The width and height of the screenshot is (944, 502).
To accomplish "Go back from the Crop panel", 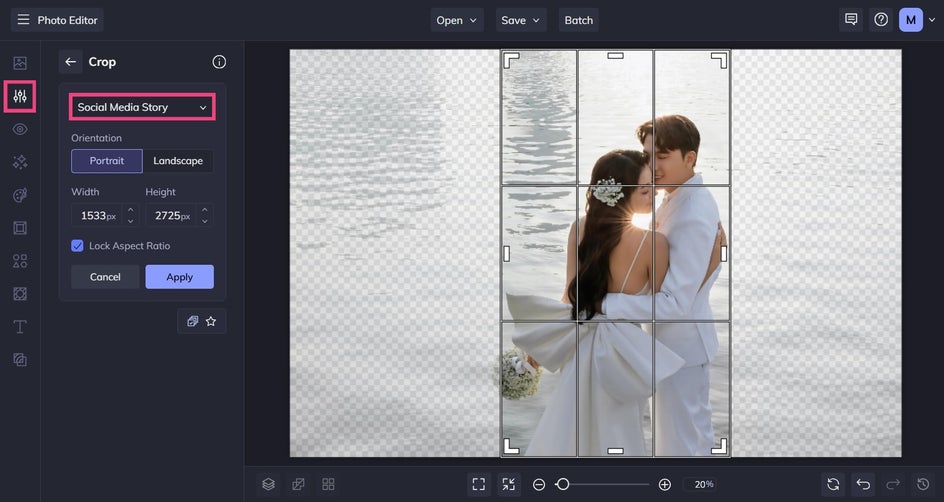I will click(x=71, y=62).
